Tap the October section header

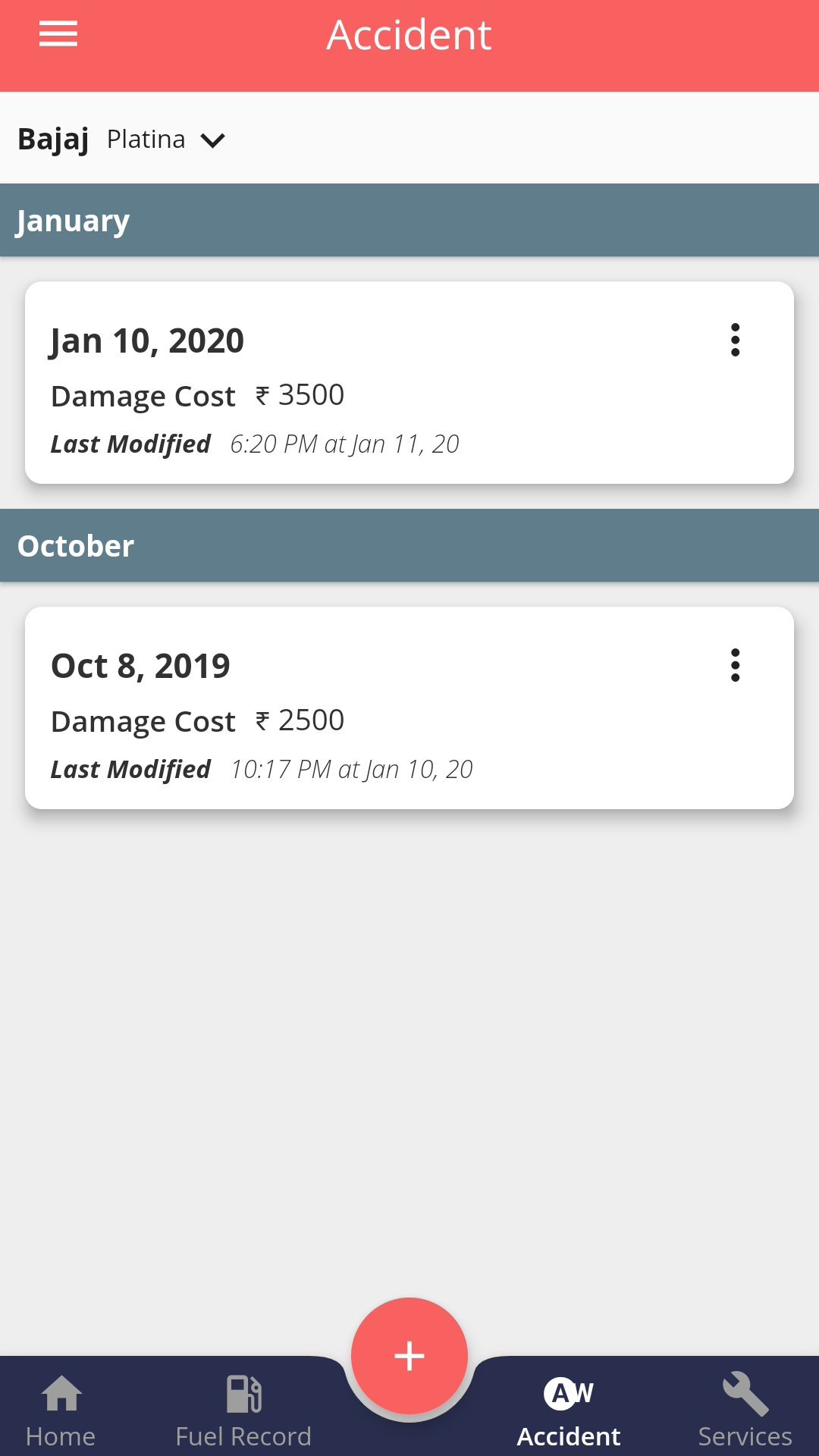pos(409,546)
